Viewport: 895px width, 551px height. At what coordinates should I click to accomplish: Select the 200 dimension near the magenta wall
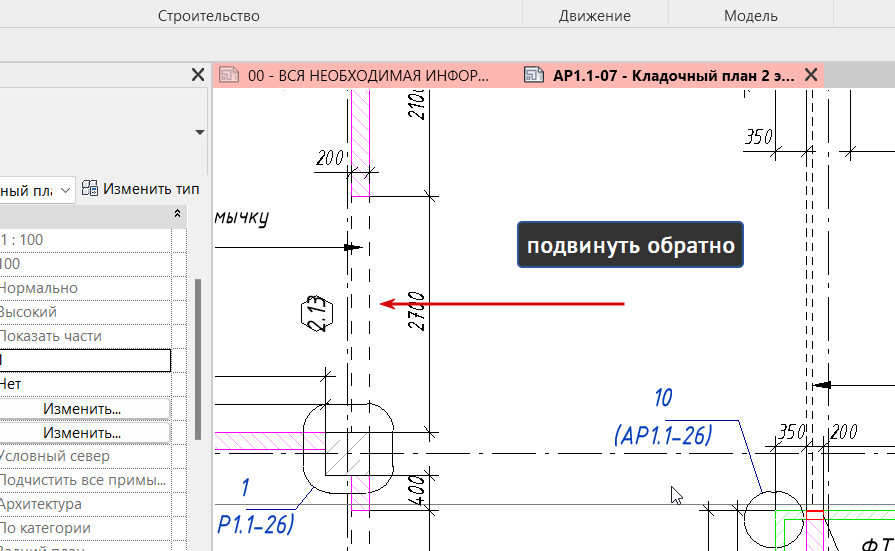[330, 158]
